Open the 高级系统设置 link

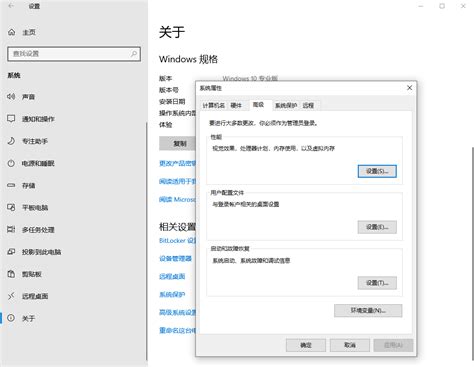177,312
